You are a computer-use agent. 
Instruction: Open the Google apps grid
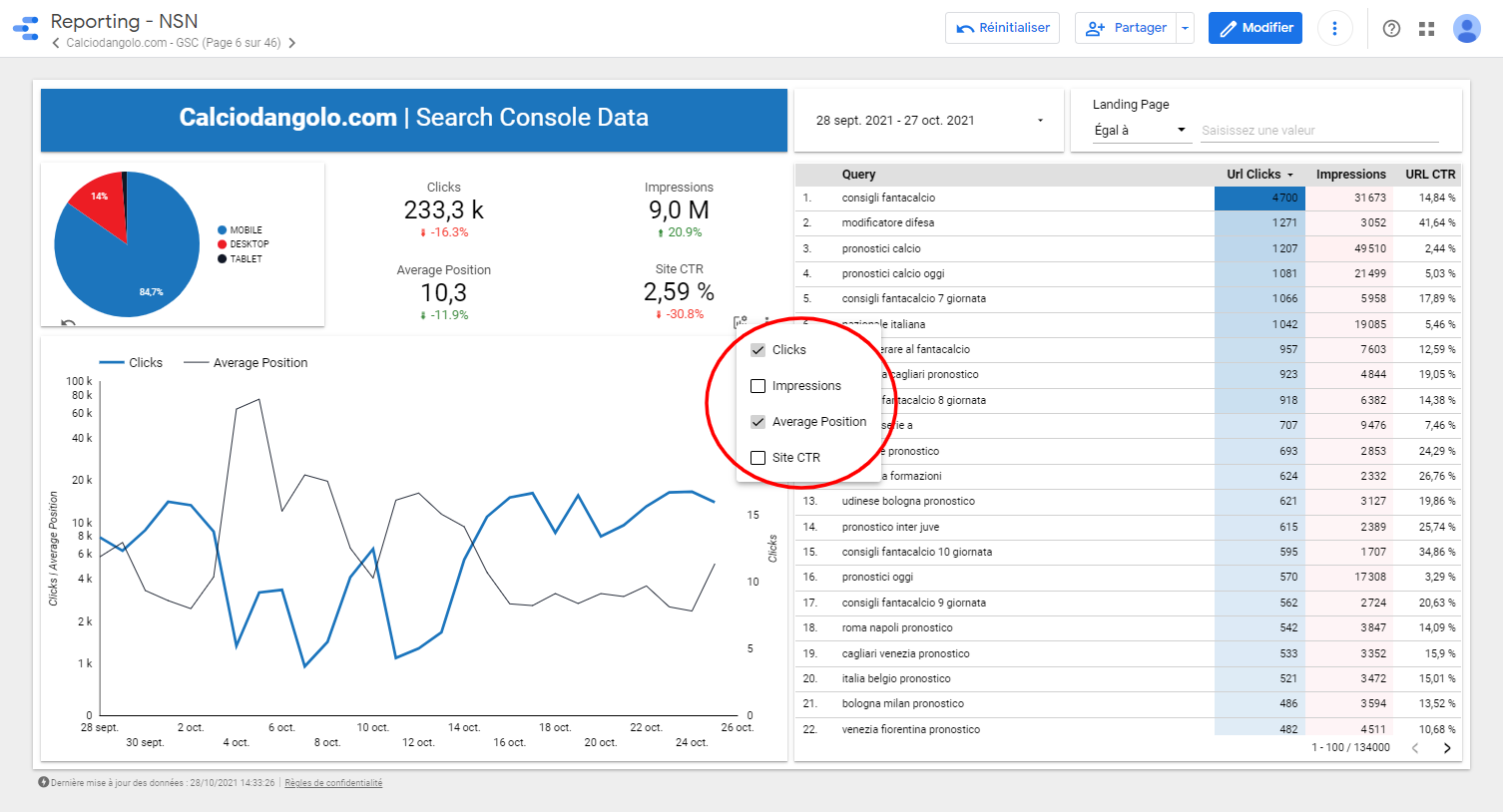click(x=1426, y=29)
